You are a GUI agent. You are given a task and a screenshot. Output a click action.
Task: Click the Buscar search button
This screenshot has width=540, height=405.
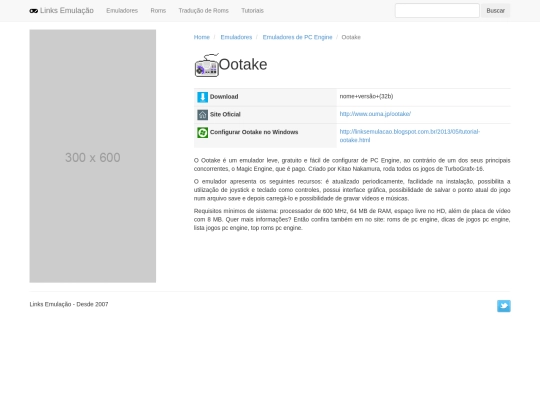(496, 11)
